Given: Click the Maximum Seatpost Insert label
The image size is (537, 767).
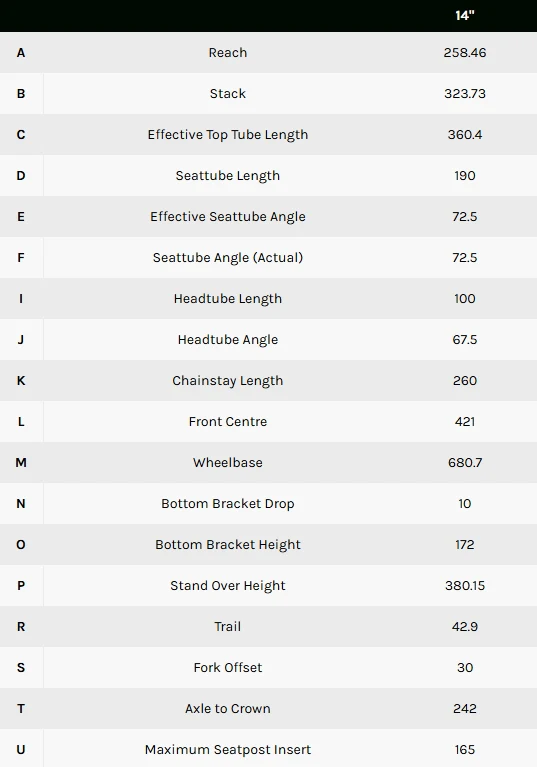Looking at the screenshot, I should [227, 749].
